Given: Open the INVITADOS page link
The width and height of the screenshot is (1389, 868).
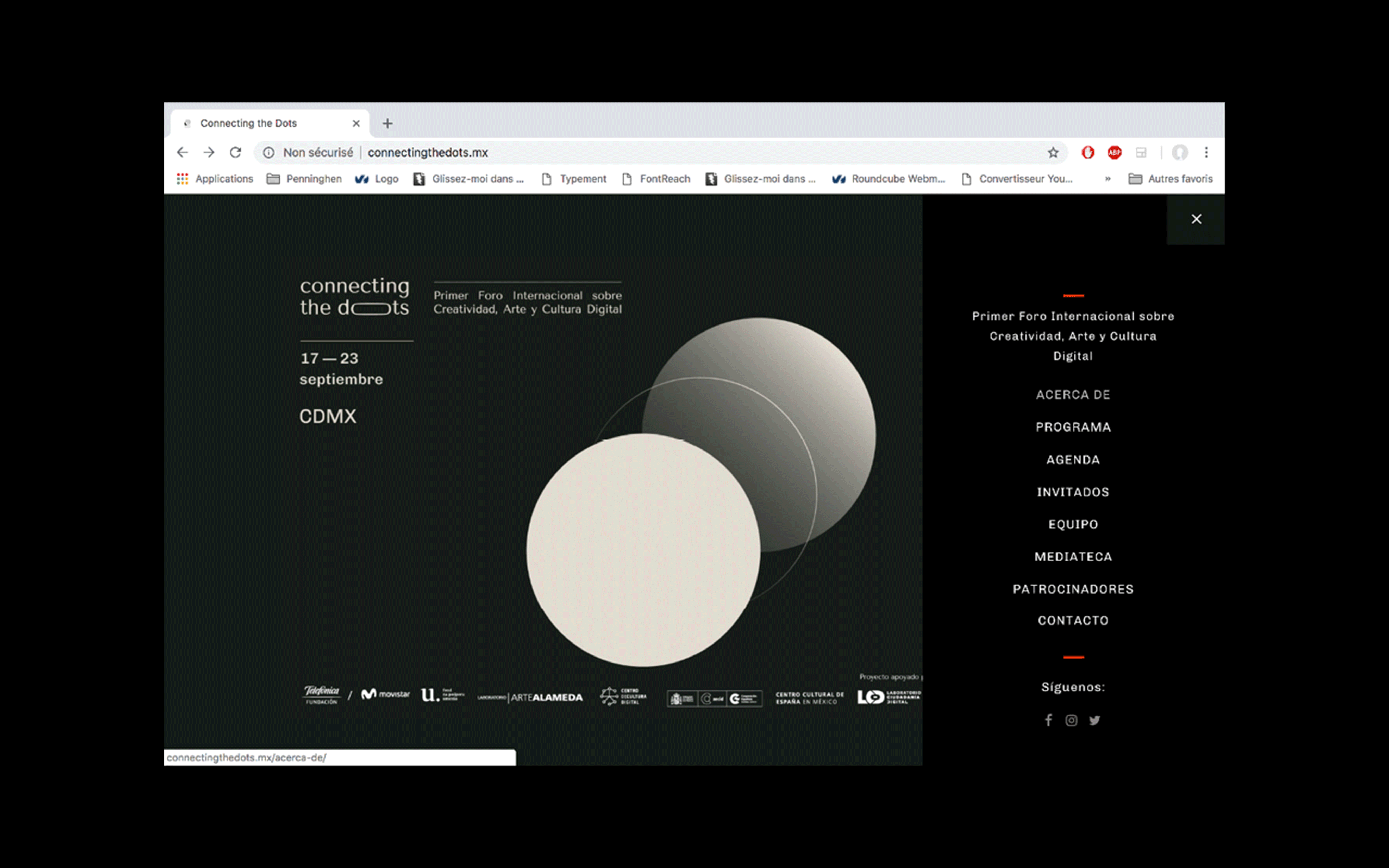Looking at the screenshot, I should 1073,492.
